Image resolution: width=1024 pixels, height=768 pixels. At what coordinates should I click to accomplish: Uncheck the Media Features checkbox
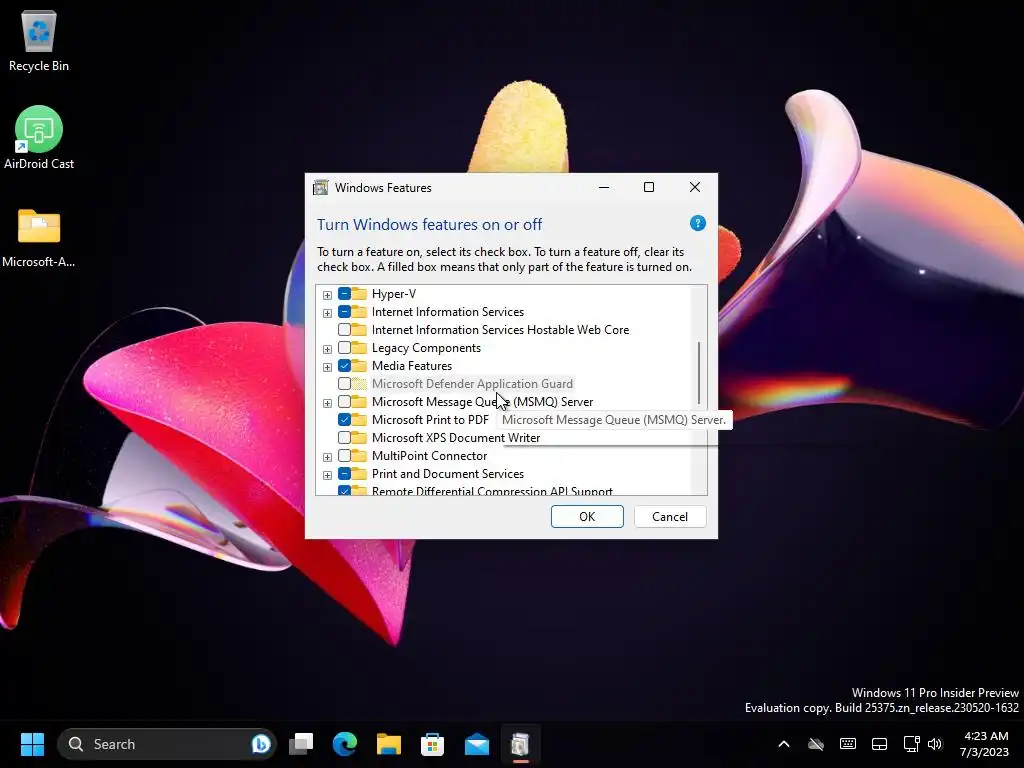click(x=344, y=366)
